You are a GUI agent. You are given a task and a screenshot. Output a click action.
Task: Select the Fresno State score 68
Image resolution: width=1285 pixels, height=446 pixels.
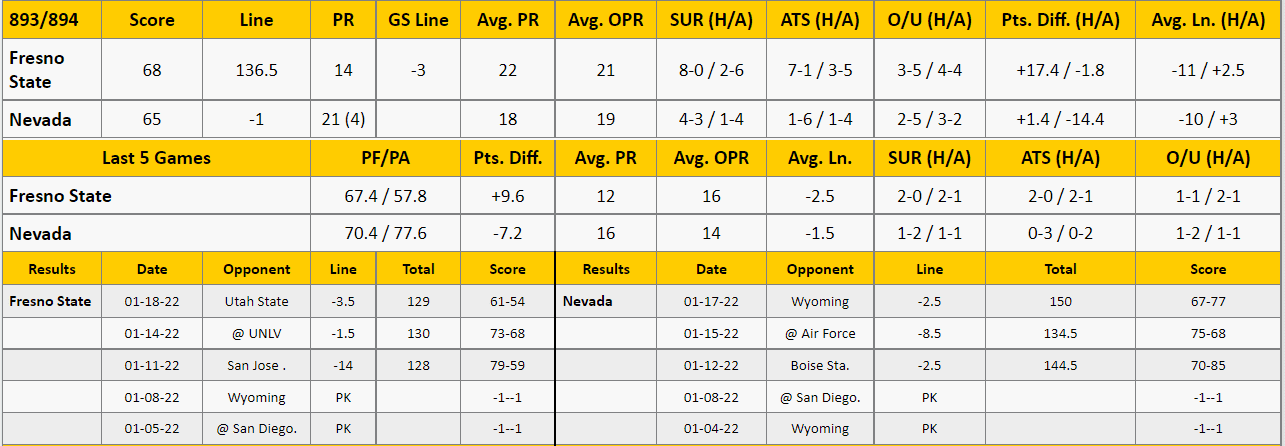coord(152,70)
